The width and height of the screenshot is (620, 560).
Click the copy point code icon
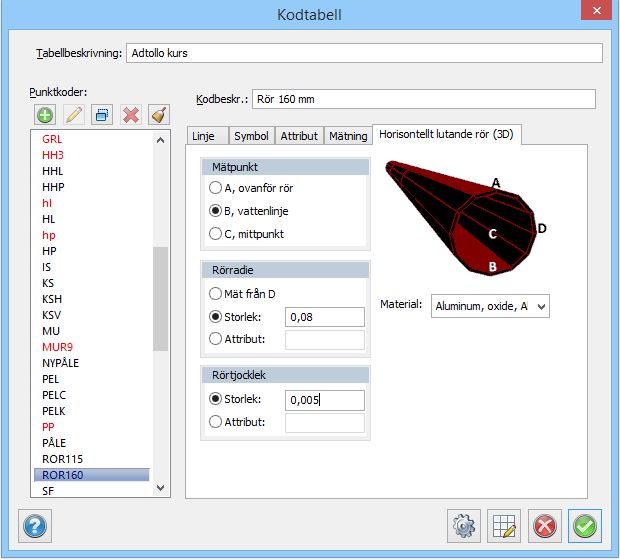[102, 115]
